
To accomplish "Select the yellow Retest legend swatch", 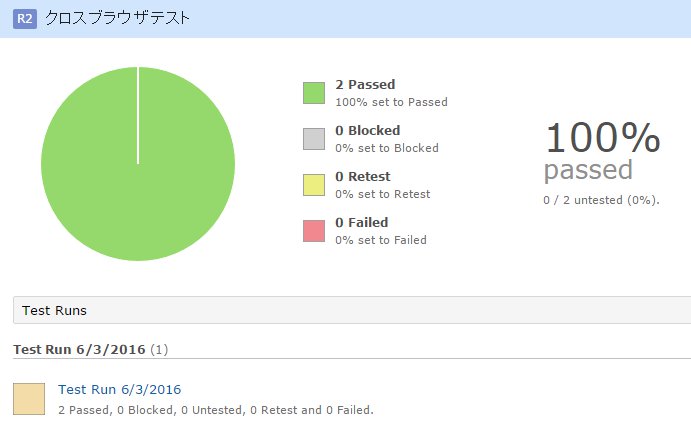I will click(315, 184).
